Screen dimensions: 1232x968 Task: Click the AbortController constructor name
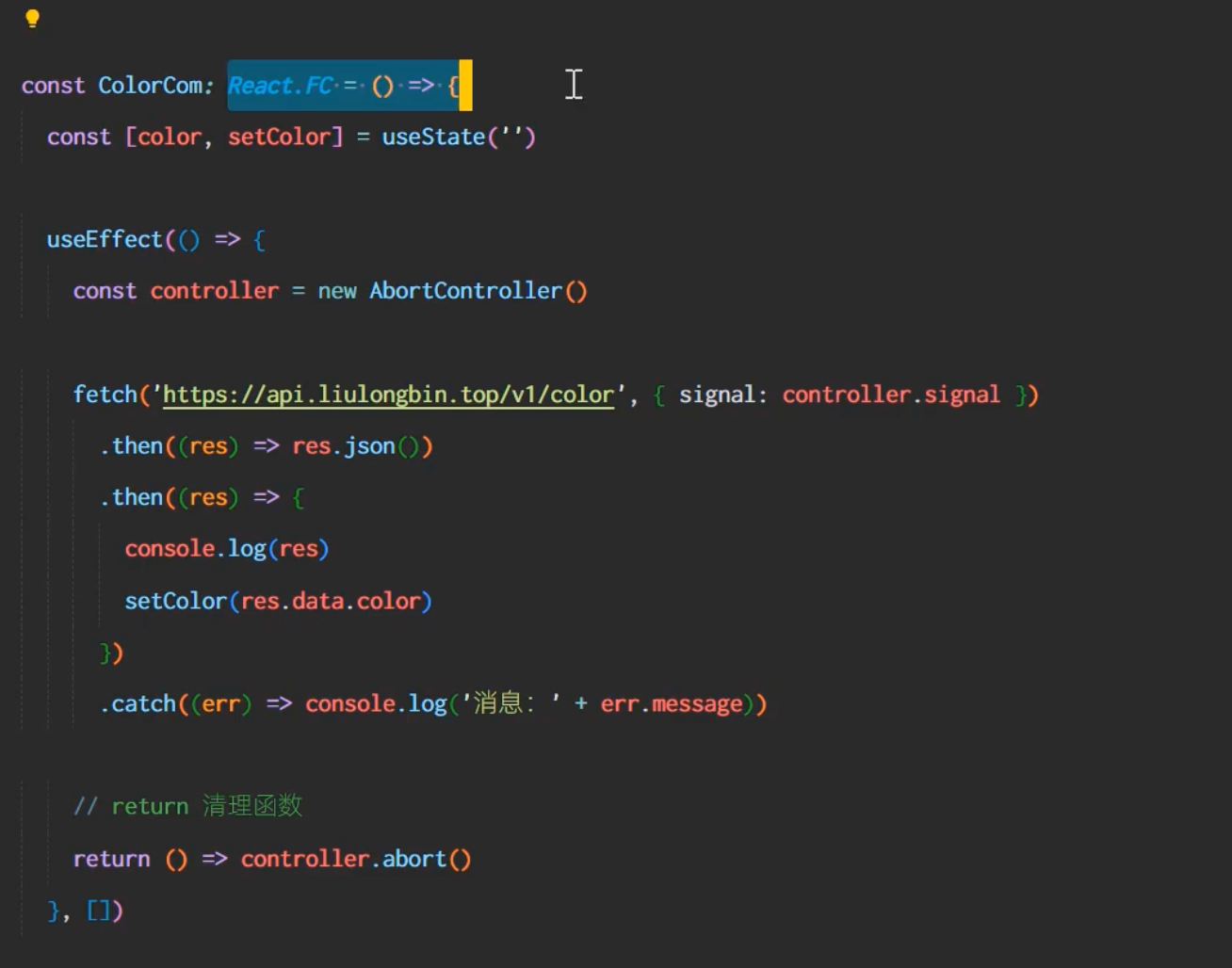pos(465,291)
